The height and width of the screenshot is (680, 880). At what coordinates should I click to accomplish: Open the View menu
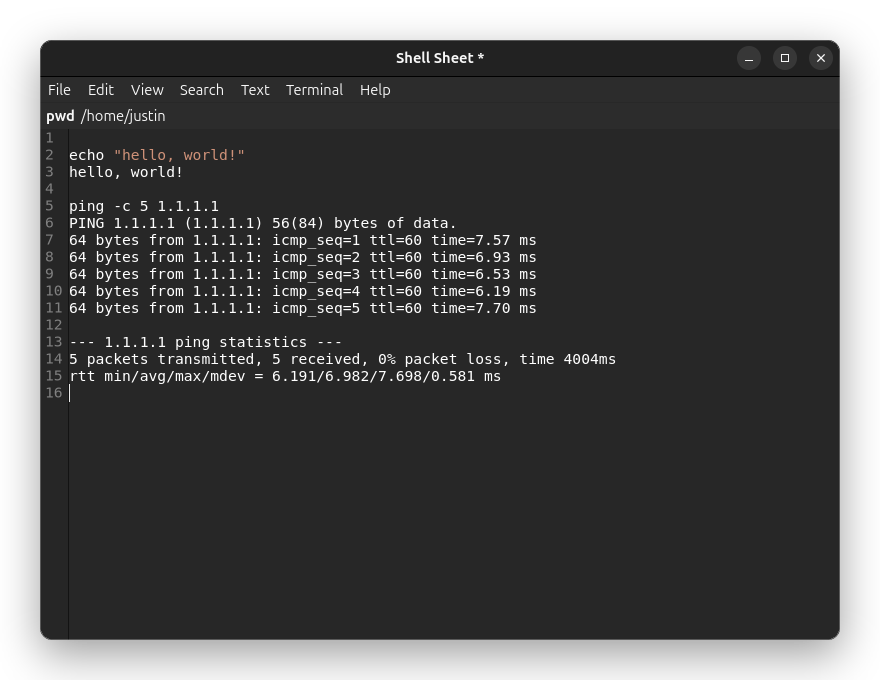[x=147, y=90]
